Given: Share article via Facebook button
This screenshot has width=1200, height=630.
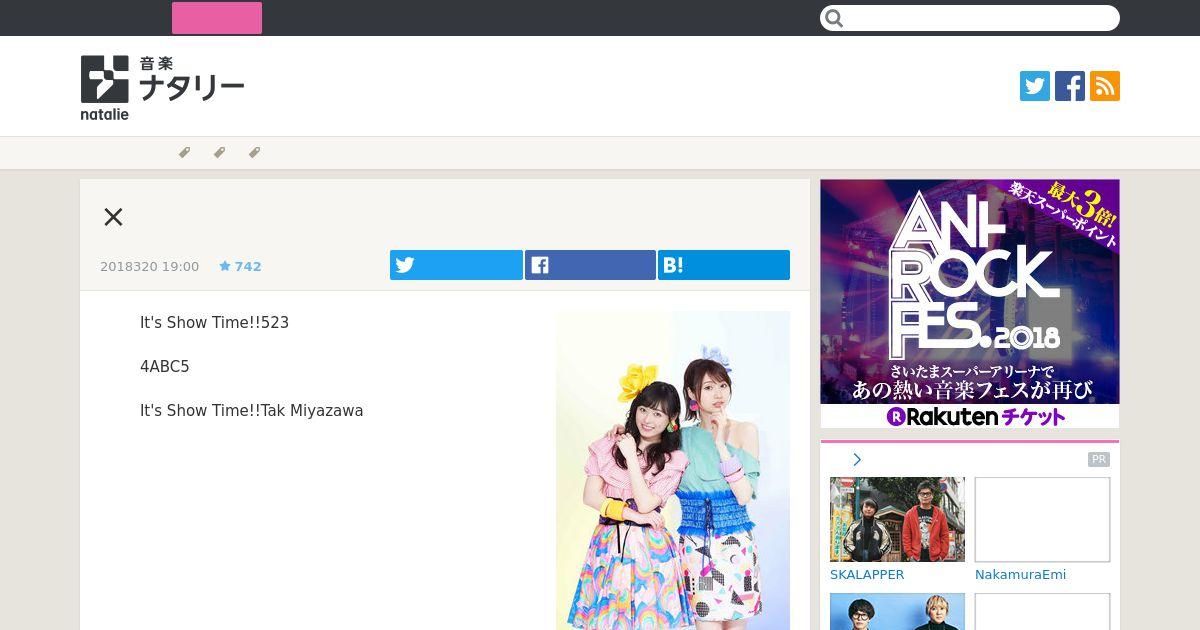Looking at the screenshot, I should click(590, 265).
